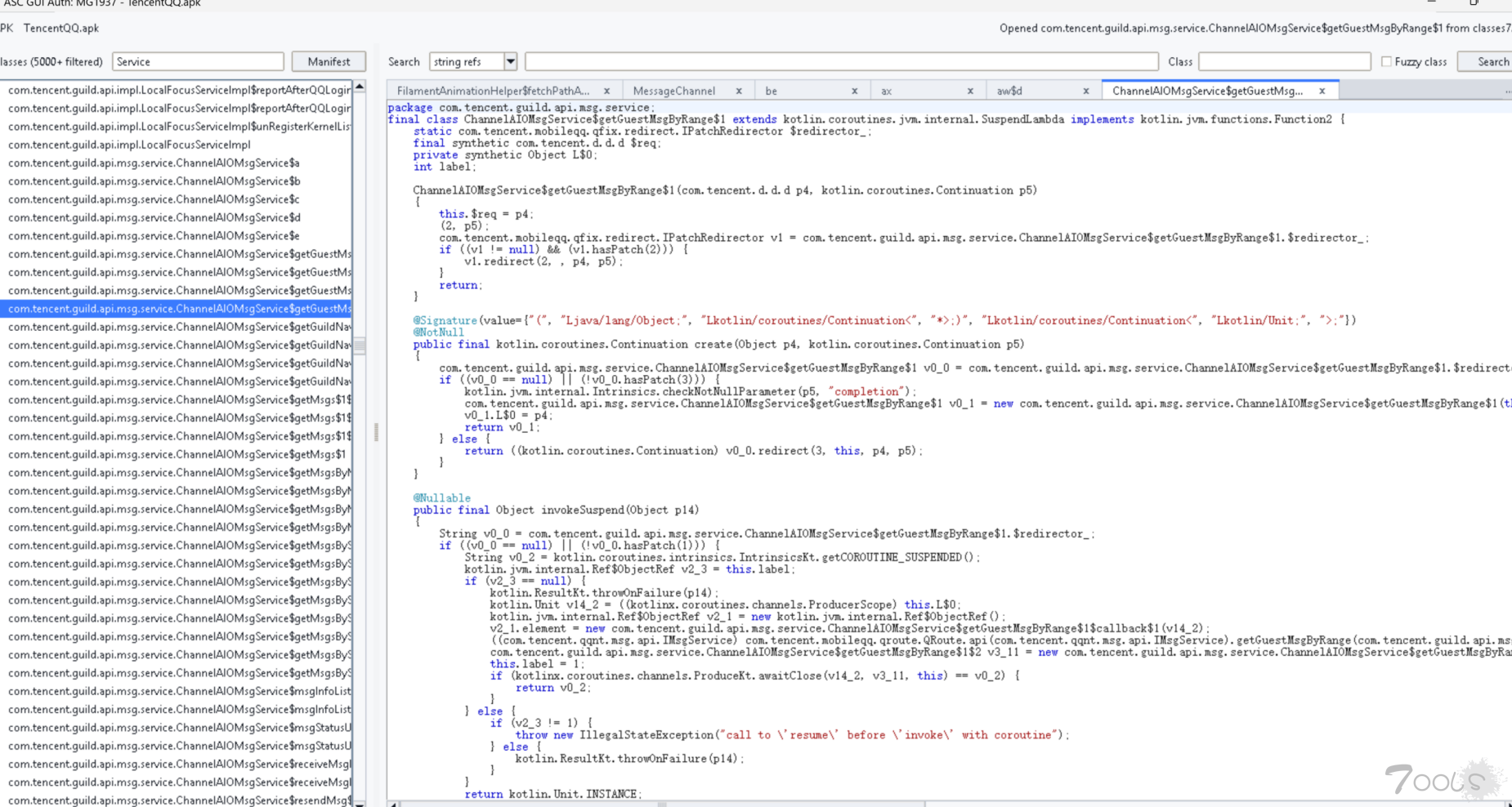This screenshot has width=1512, height=807.
Task: Focus the classes filter field containing Service
Action: click(x=198, y=61)
